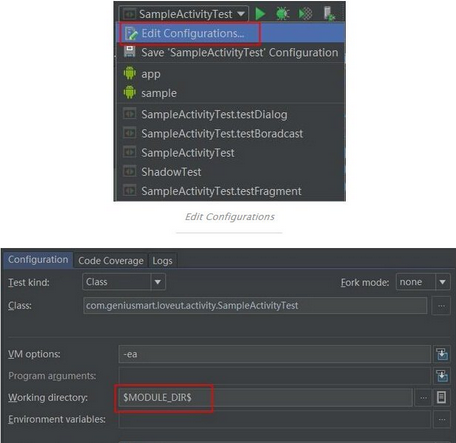This screenshot has height=443, width=456.
Task: Start debugging with the green bug icon
Action: point(282,14)
